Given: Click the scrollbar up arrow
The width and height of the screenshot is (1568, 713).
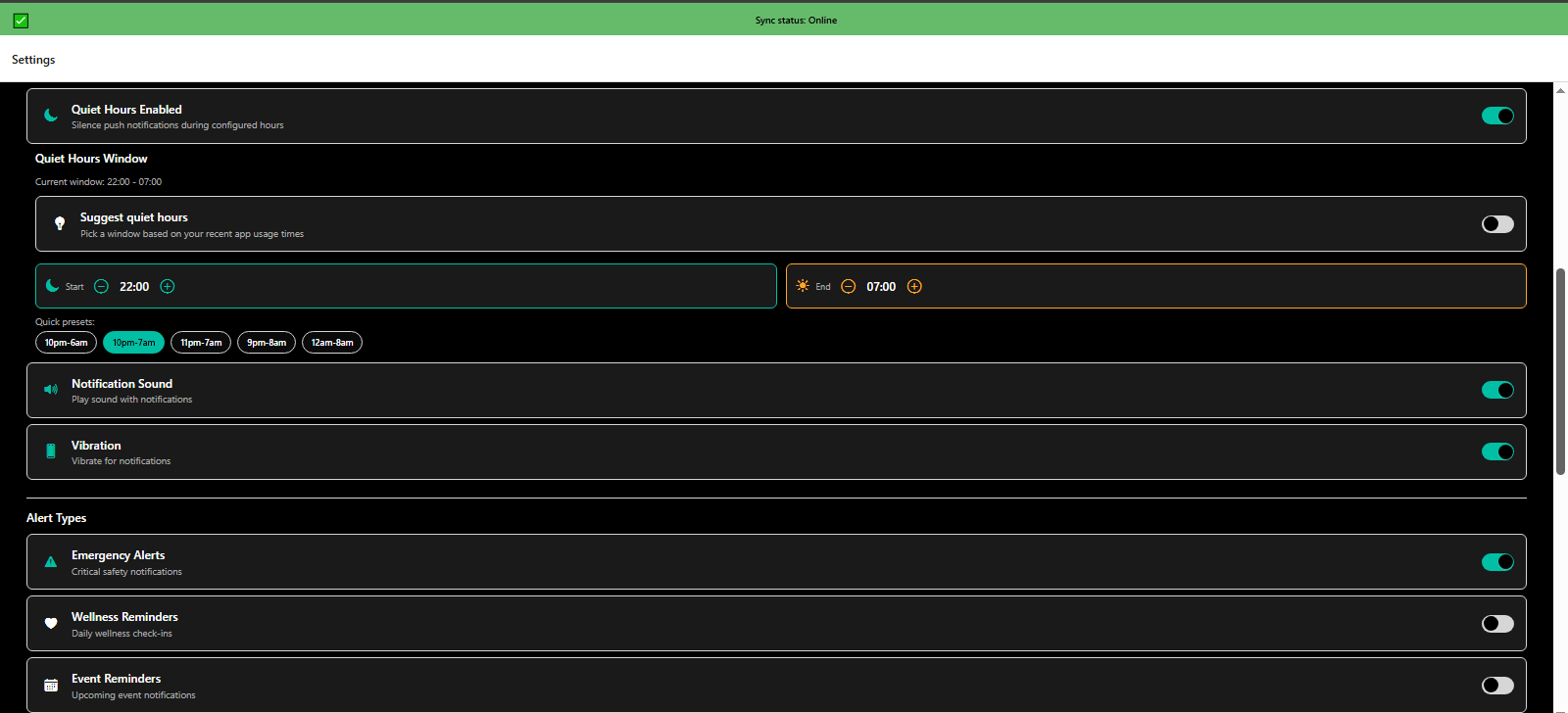Looking at the screenshot, I should click(1560, 90).
